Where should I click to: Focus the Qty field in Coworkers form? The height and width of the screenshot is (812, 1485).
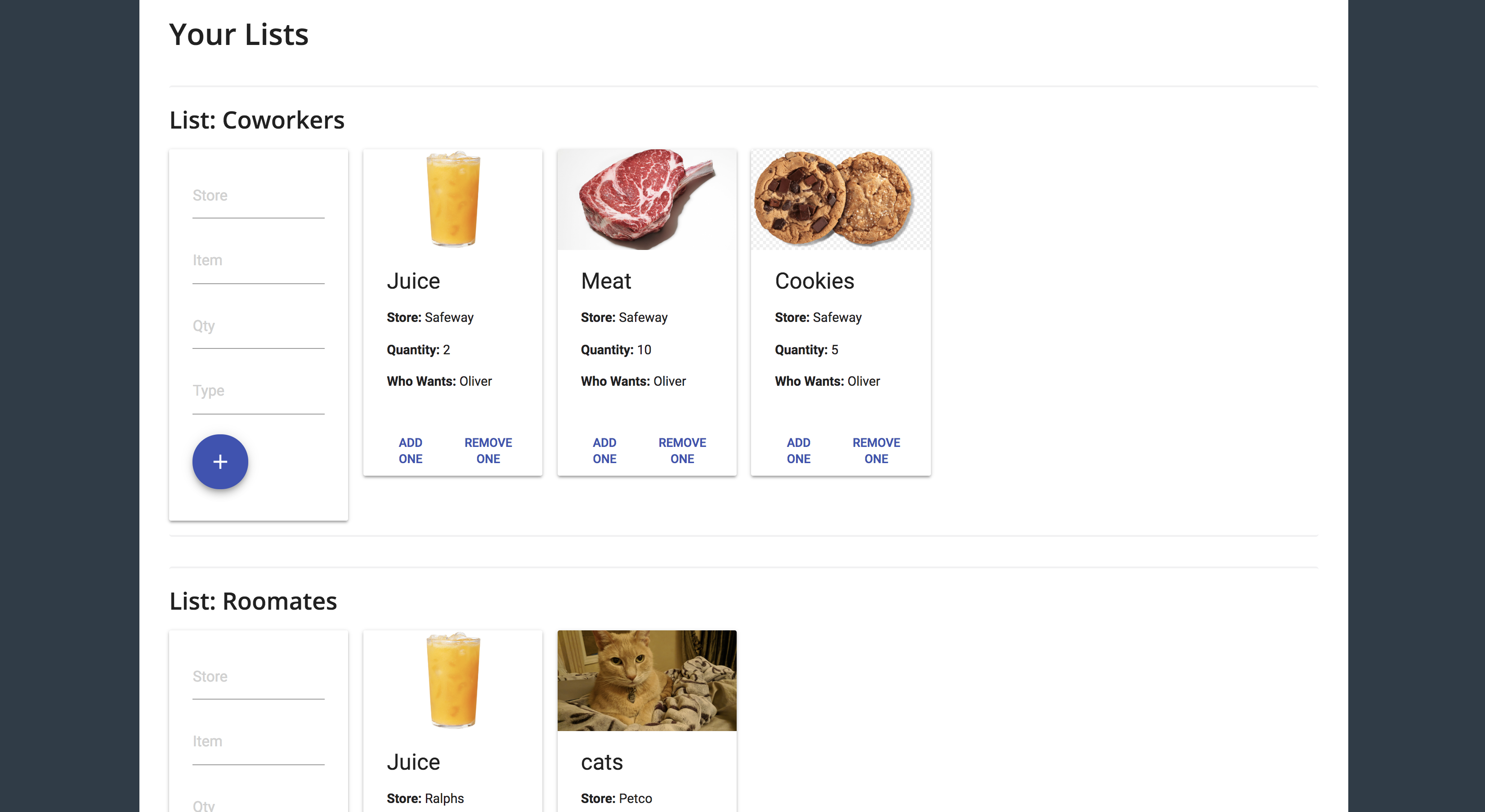(258, 327)
